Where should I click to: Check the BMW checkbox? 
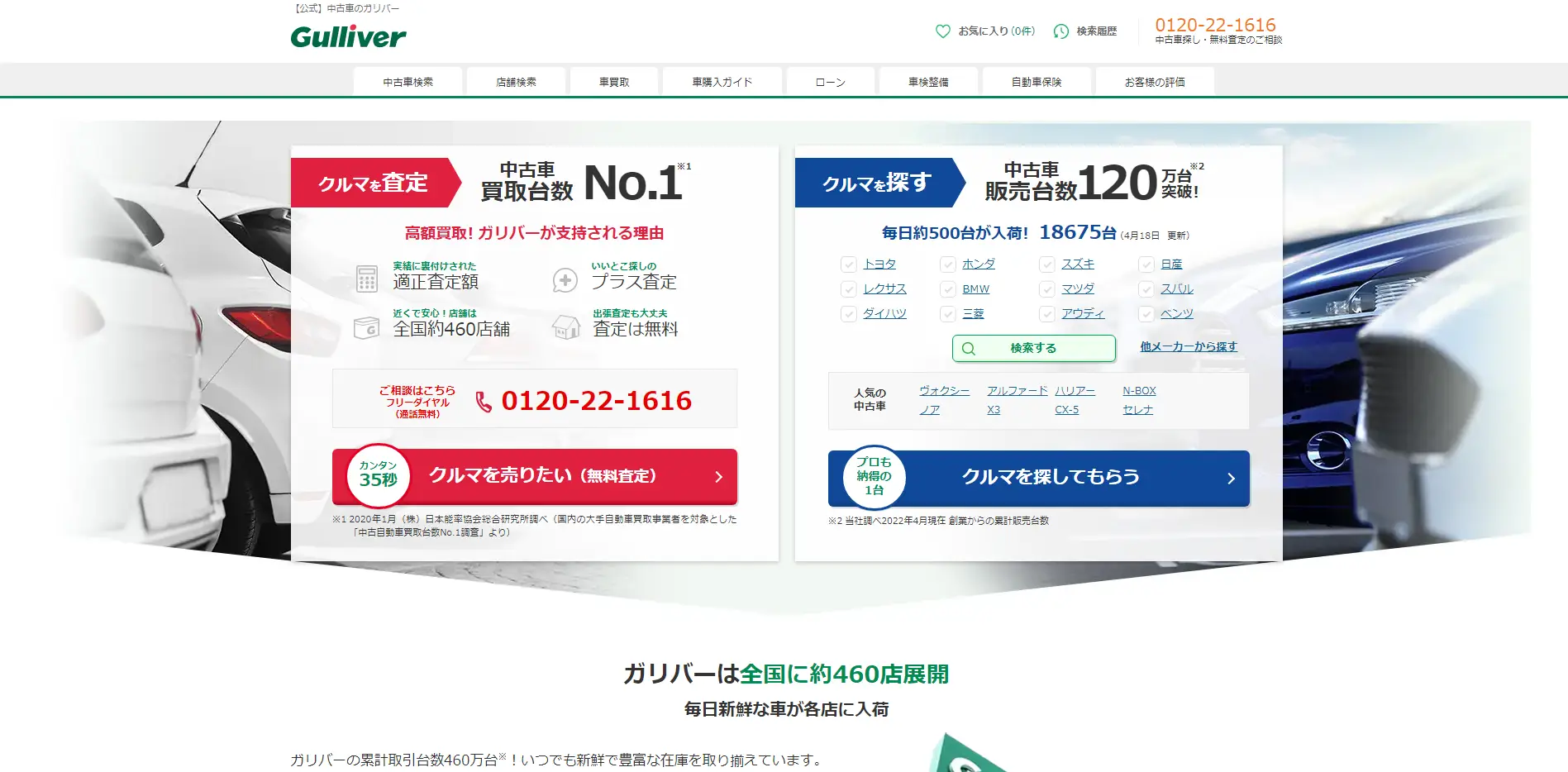[x=947, y=289]
